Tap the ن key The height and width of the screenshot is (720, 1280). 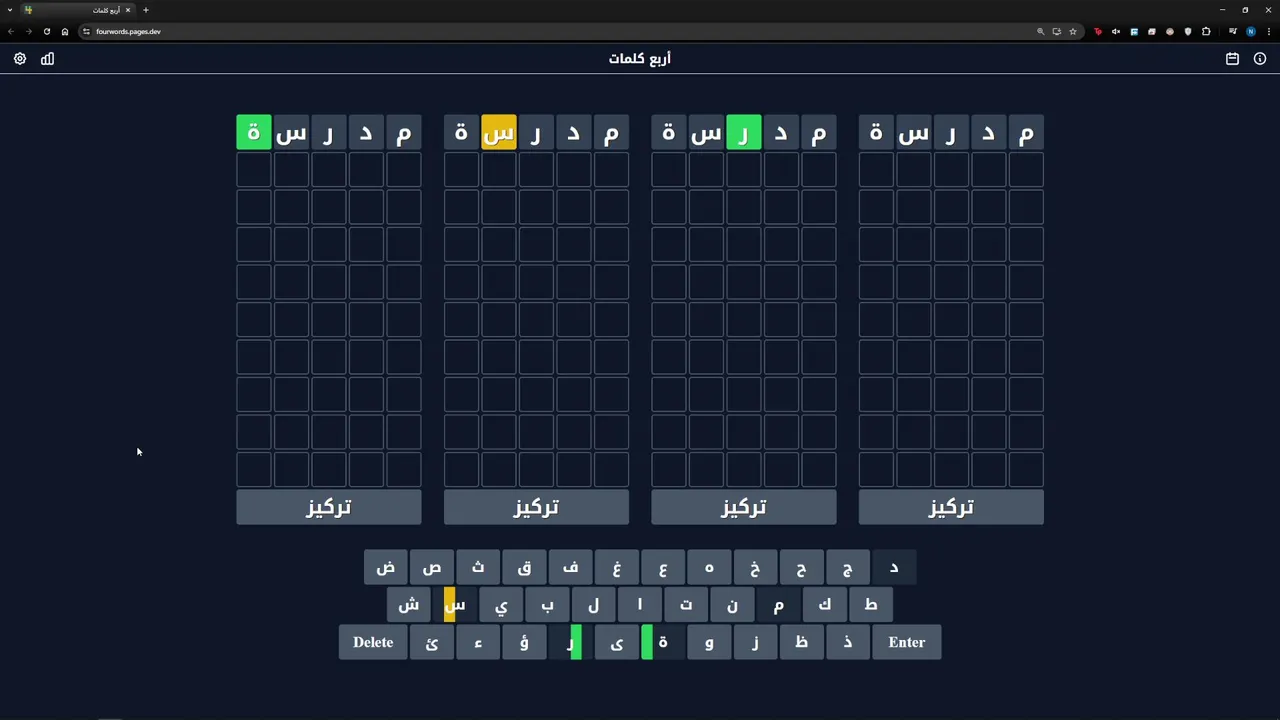coord(732,605)
